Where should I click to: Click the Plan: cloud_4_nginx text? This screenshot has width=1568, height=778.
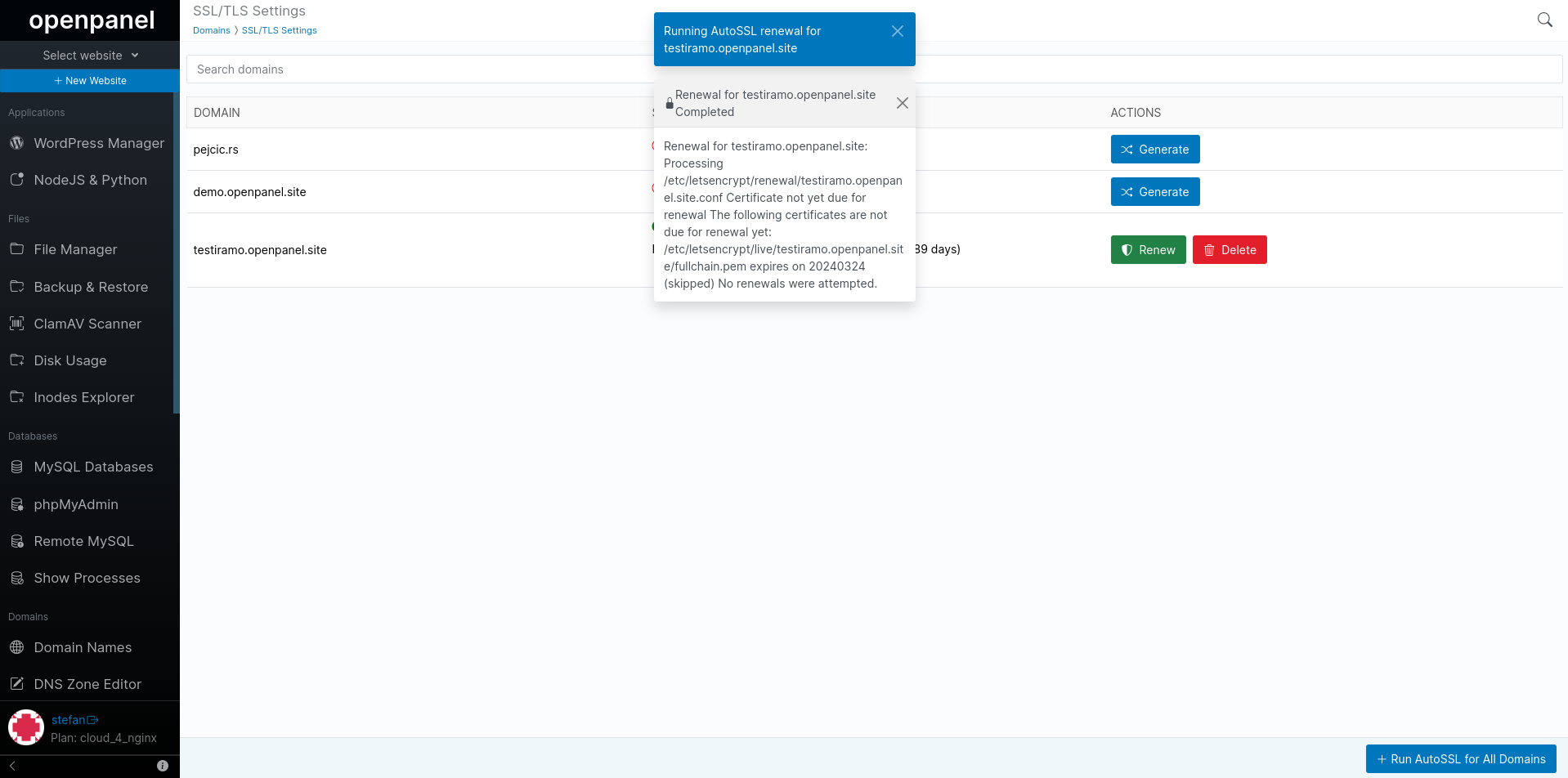tap(104, 738)
